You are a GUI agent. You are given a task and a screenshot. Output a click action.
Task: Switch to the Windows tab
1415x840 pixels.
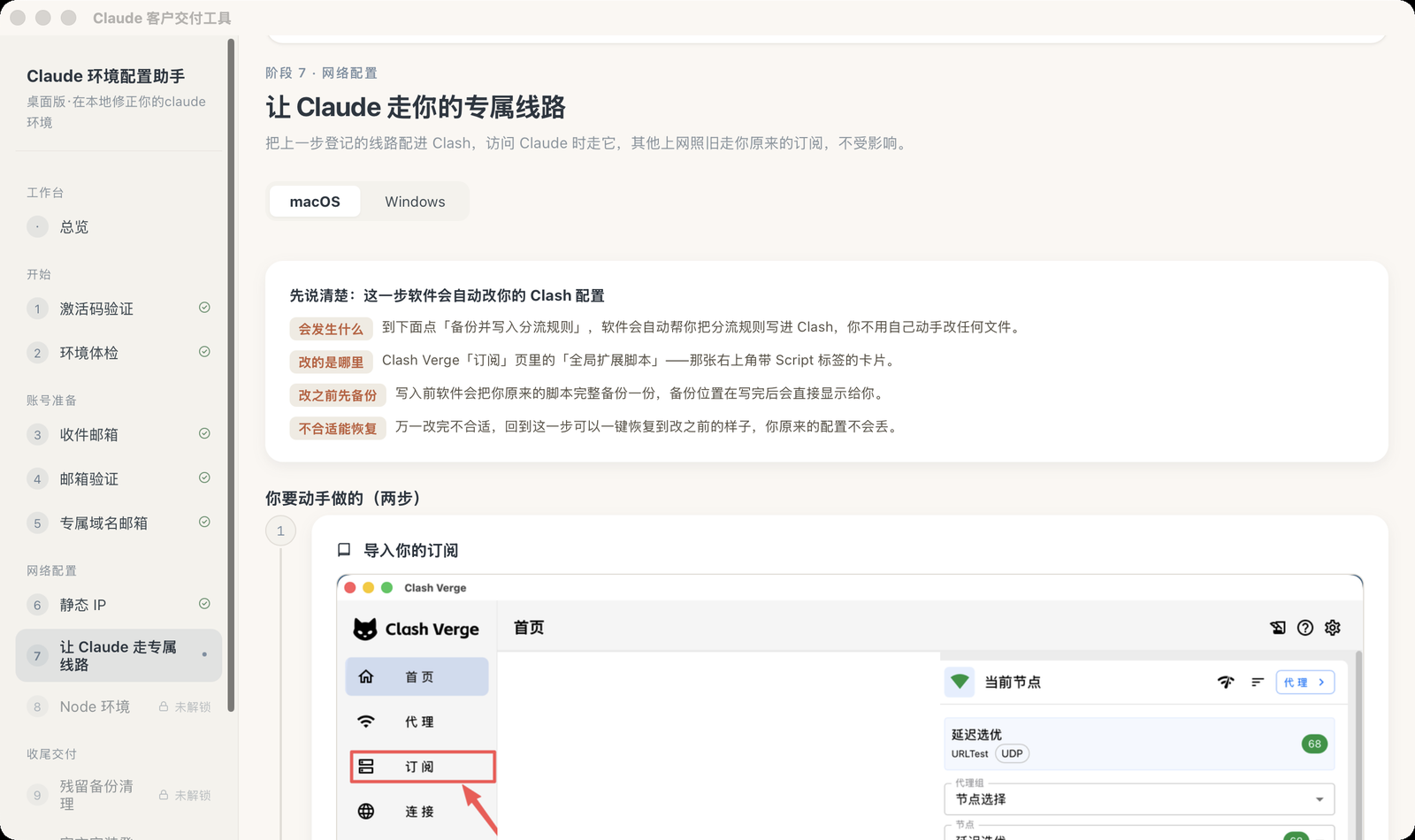[415, 202]
